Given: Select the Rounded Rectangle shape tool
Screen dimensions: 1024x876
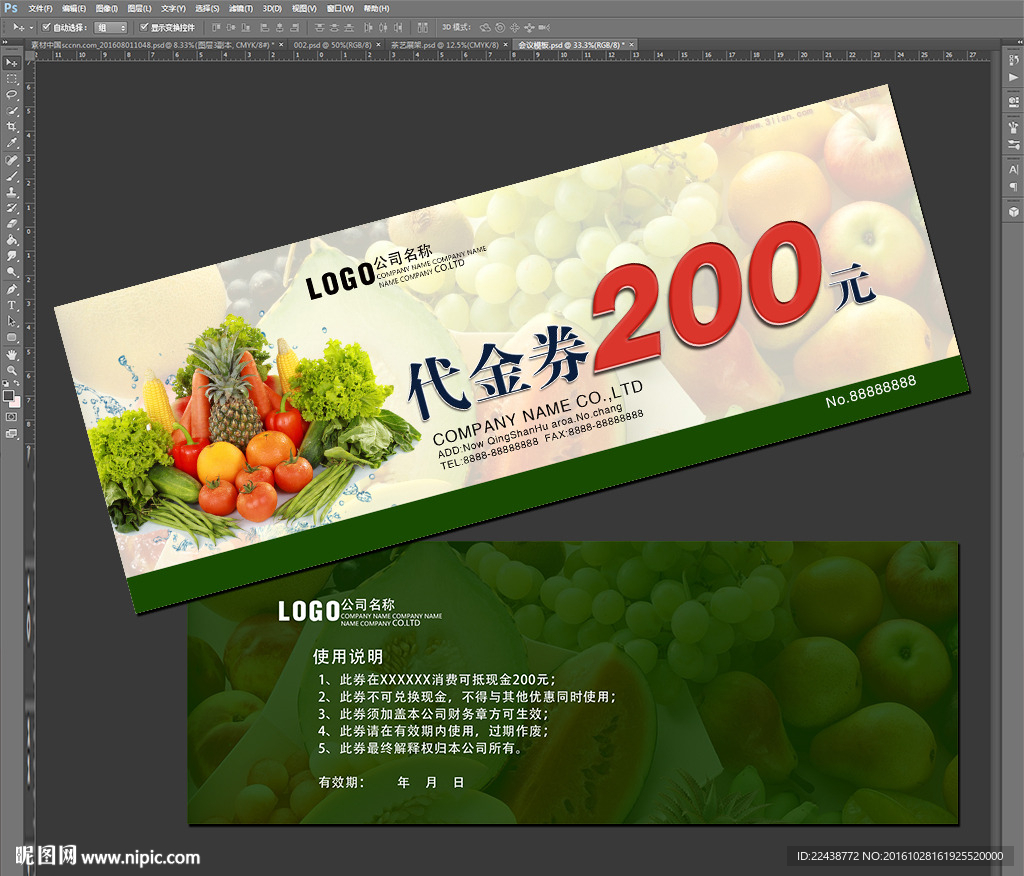Looking at the screenshot, I should point(11,338).
